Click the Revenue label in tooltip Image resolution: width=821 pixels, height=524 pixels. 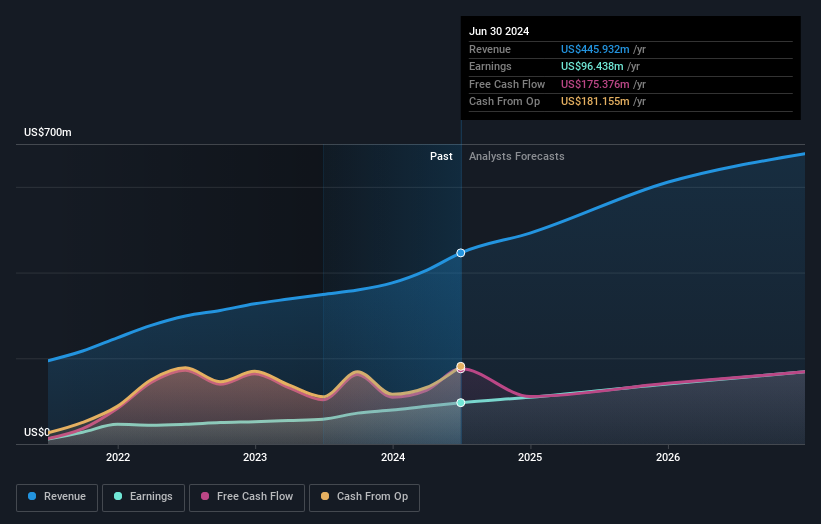(490, 49)
